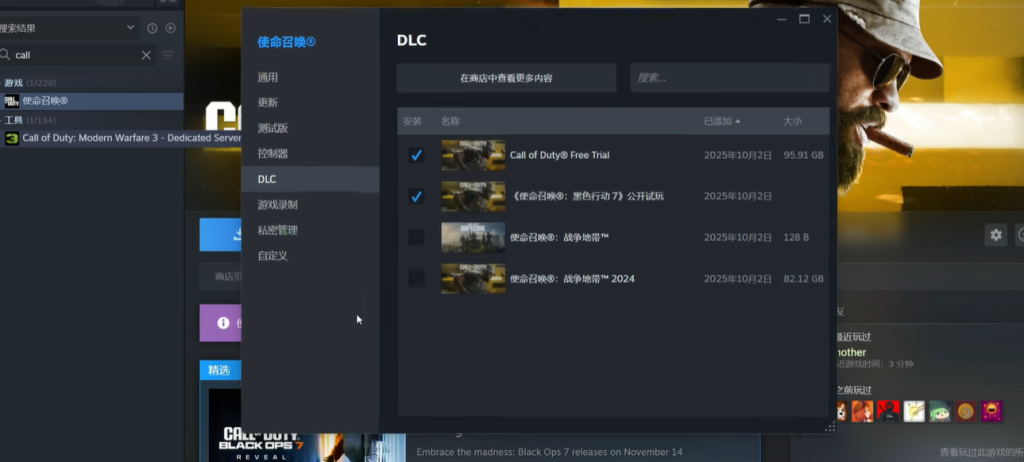Click 在商店中查看更多内容 button
Image resolution: width=1024 pixels, height=462 pixels.
(x=506, y=78)
